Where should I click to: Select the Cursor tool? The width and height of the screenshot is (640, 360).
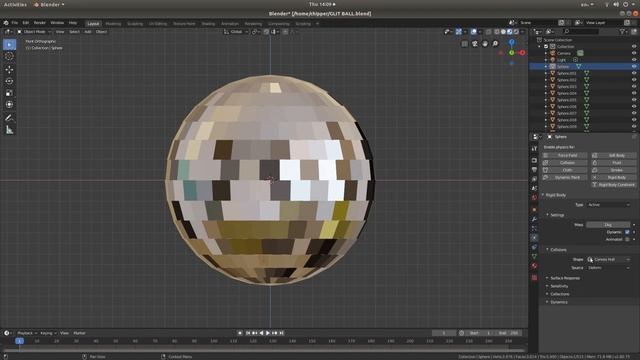(x=9, y=56)
